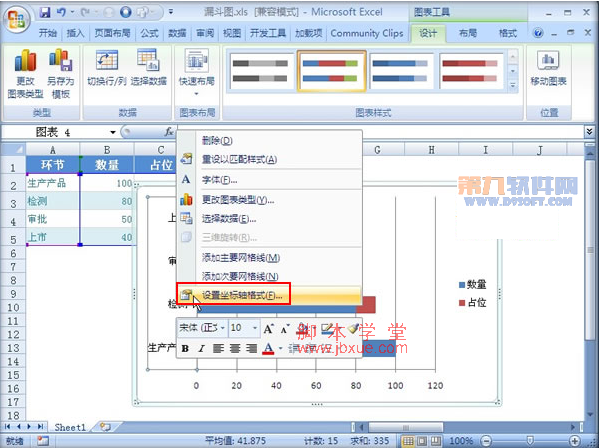Screen dimensions: 599x448
Task: Switch Row/Column of chart data
Action: 107,67
